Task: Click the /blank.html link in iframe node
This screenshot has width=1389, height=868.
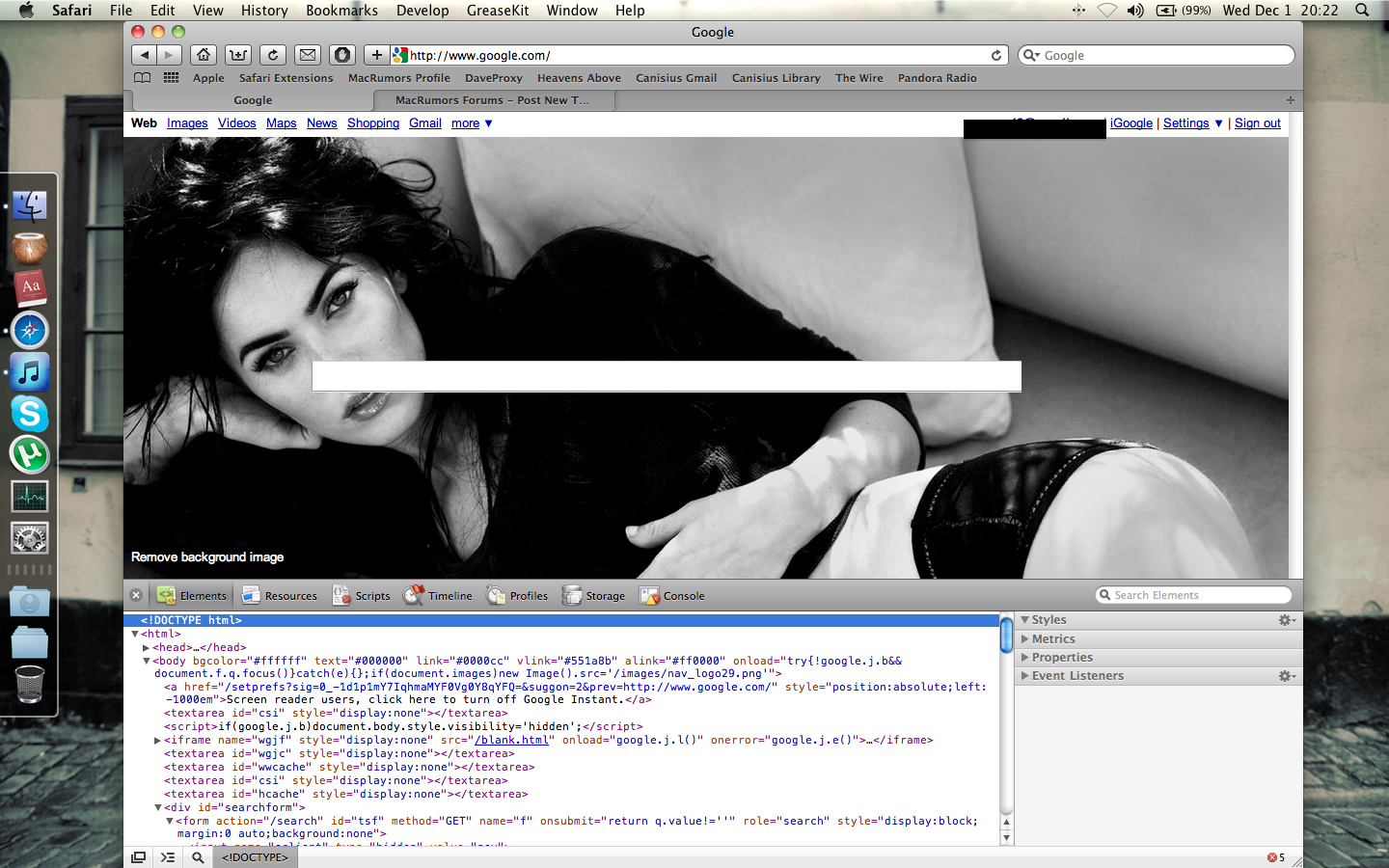Action: 511,740
